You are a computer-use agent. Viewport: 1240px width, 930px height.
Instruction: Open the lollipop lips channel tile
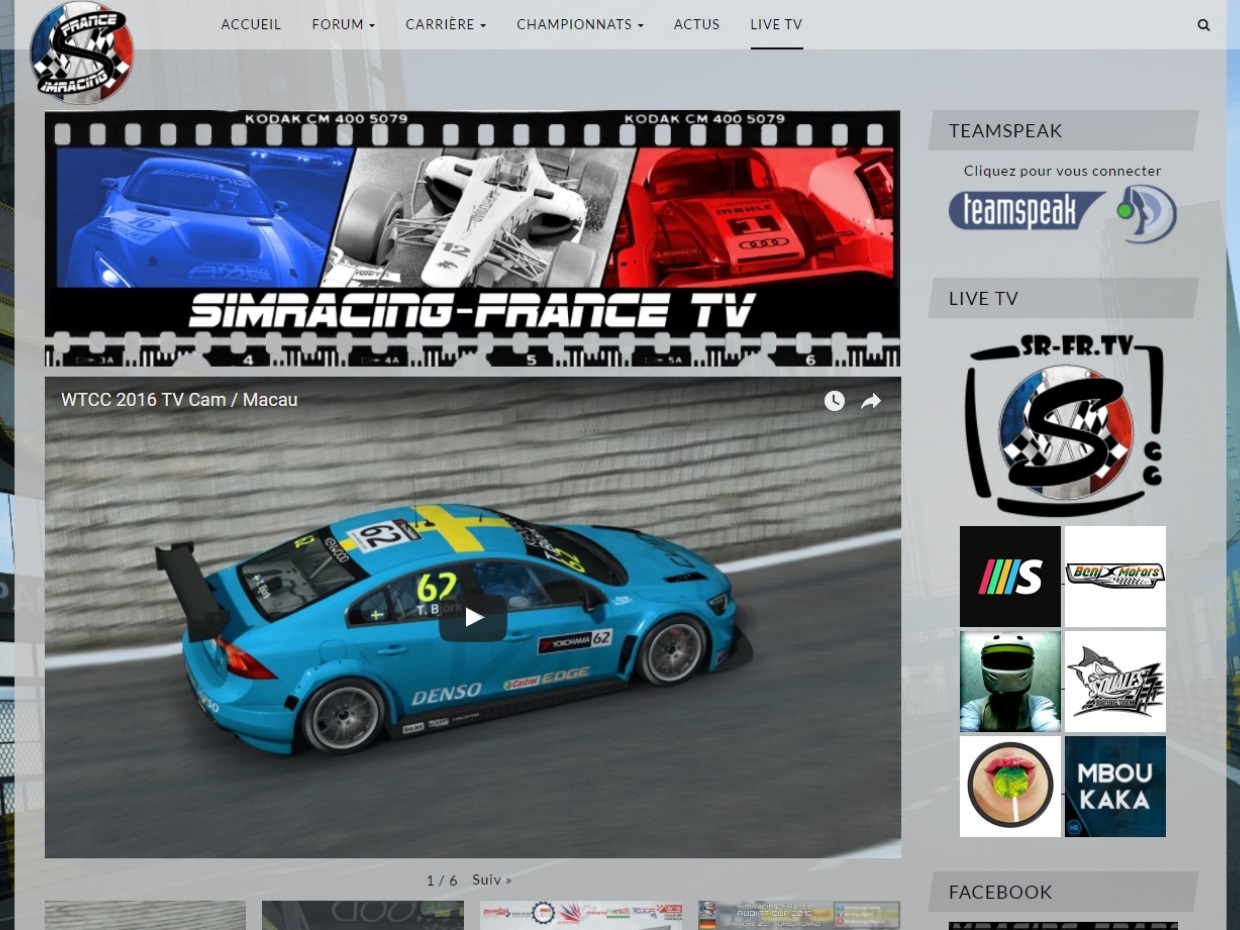(1010, 787)
